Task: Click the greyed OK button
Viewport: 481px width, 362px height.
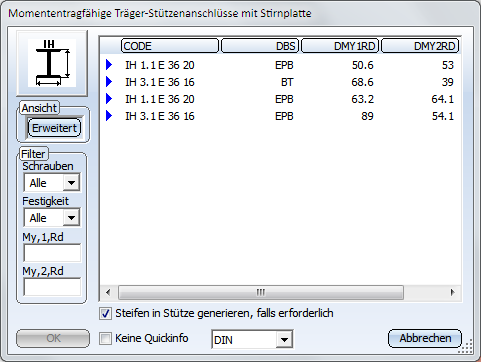Action: point(53,338)
